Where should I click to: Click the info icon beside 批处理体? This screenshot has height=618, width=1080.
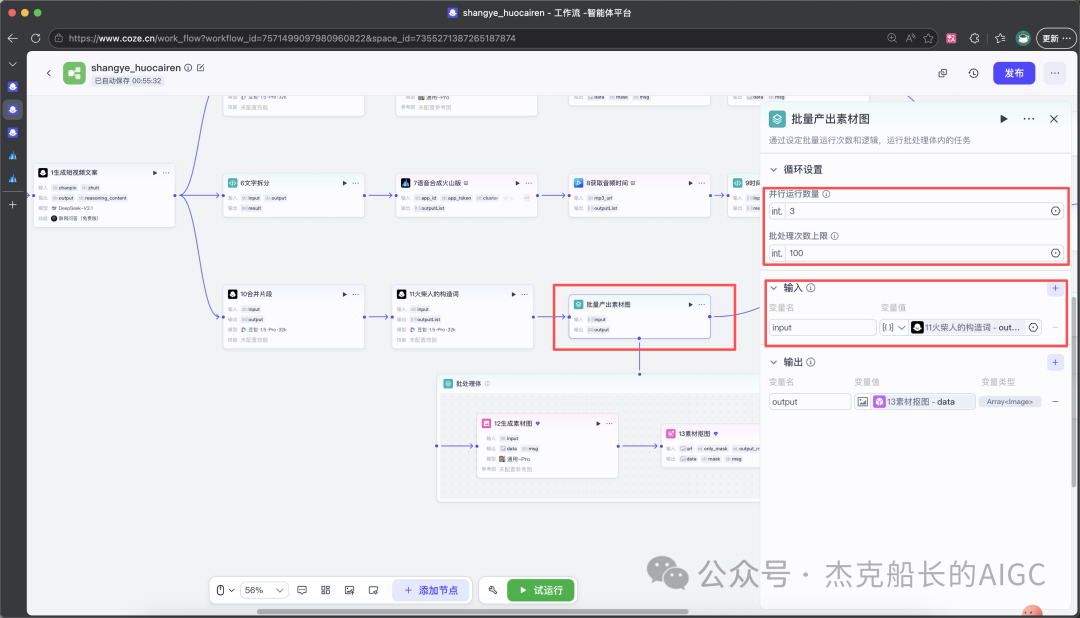click(487, 384)
